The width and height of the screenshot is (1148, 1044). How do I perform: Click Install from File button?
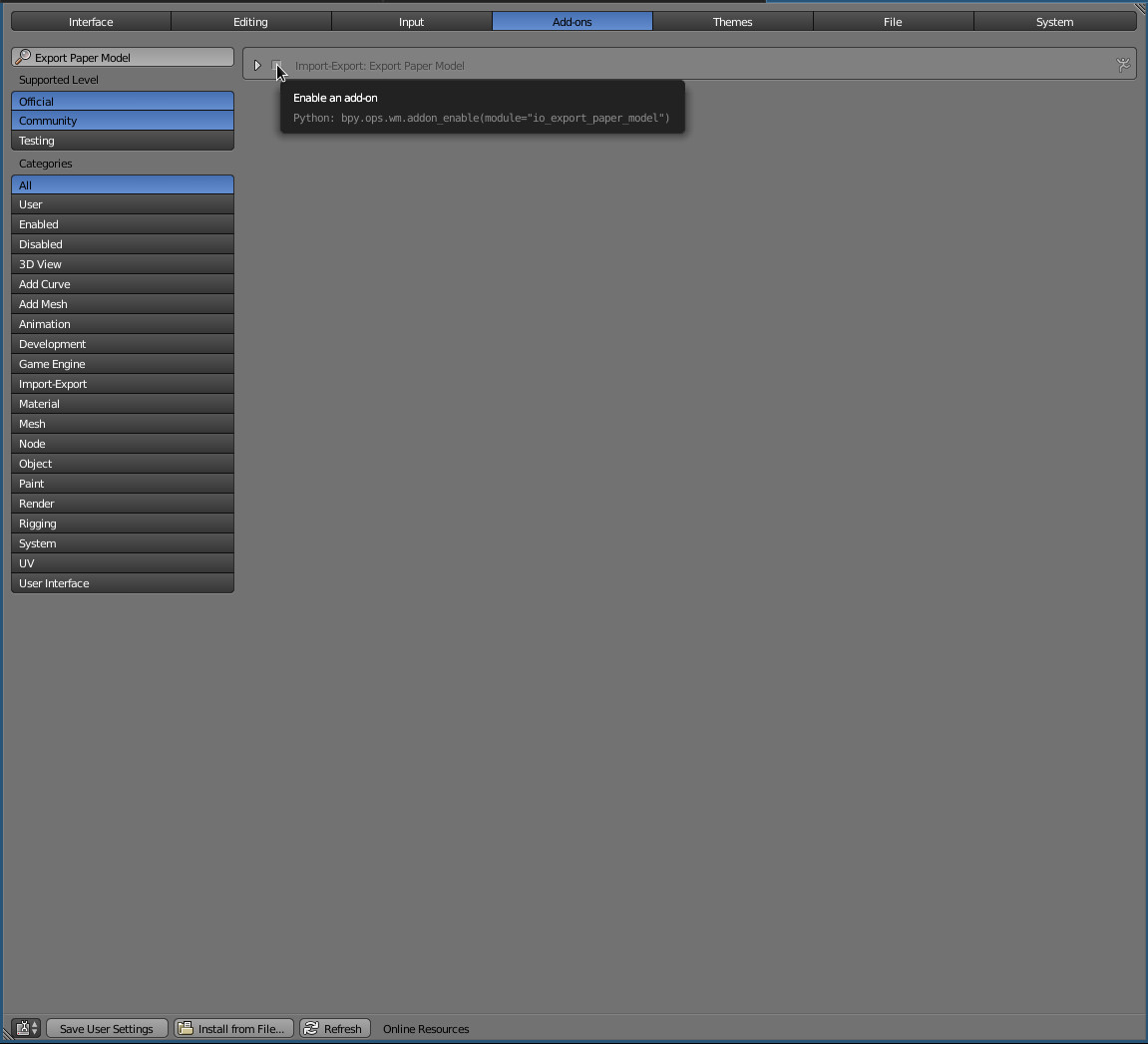click(233, 1029)
